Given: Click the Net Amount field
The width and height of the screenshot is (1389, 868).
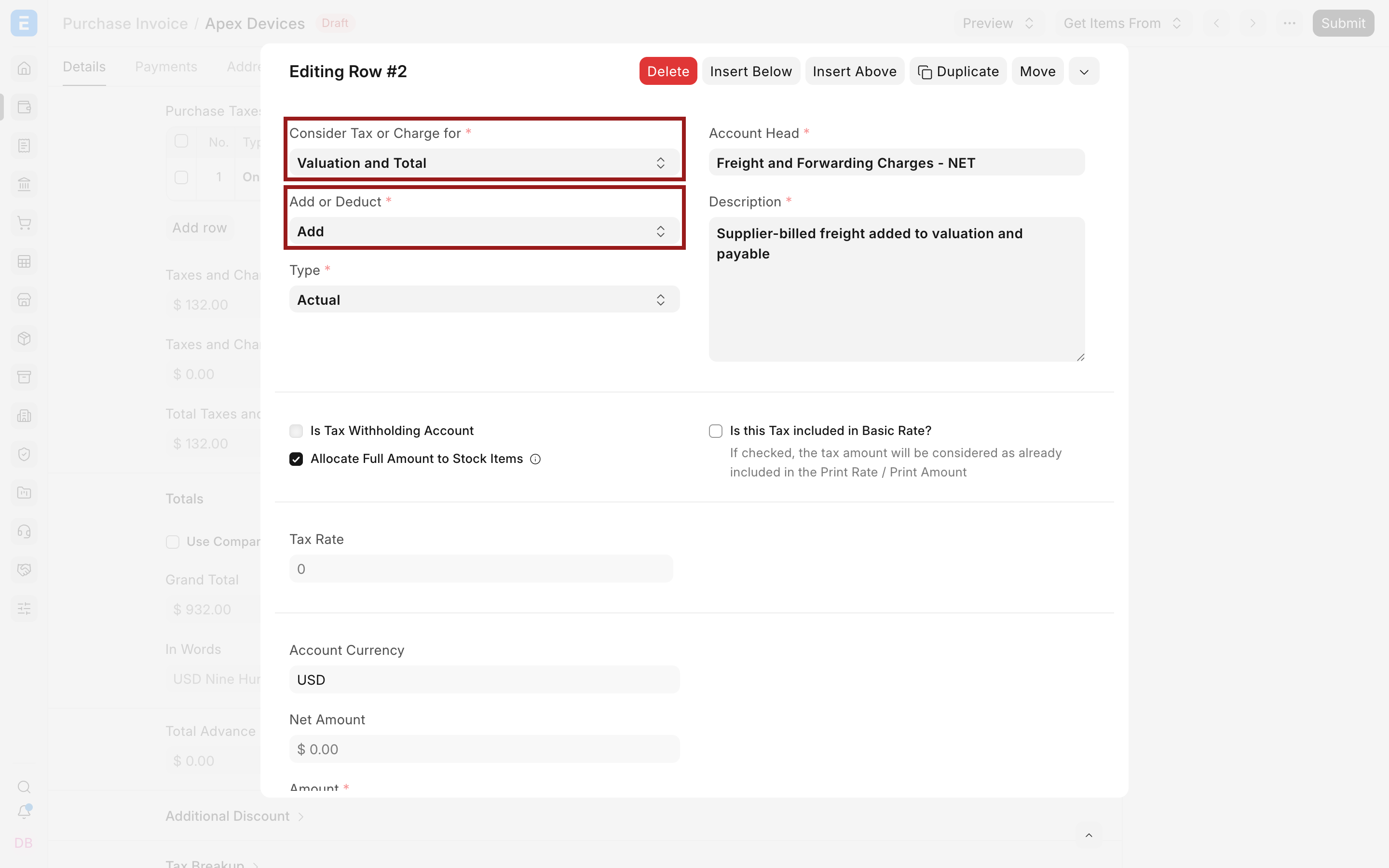Looking at the screenshot, I should (x=484, y=749).
